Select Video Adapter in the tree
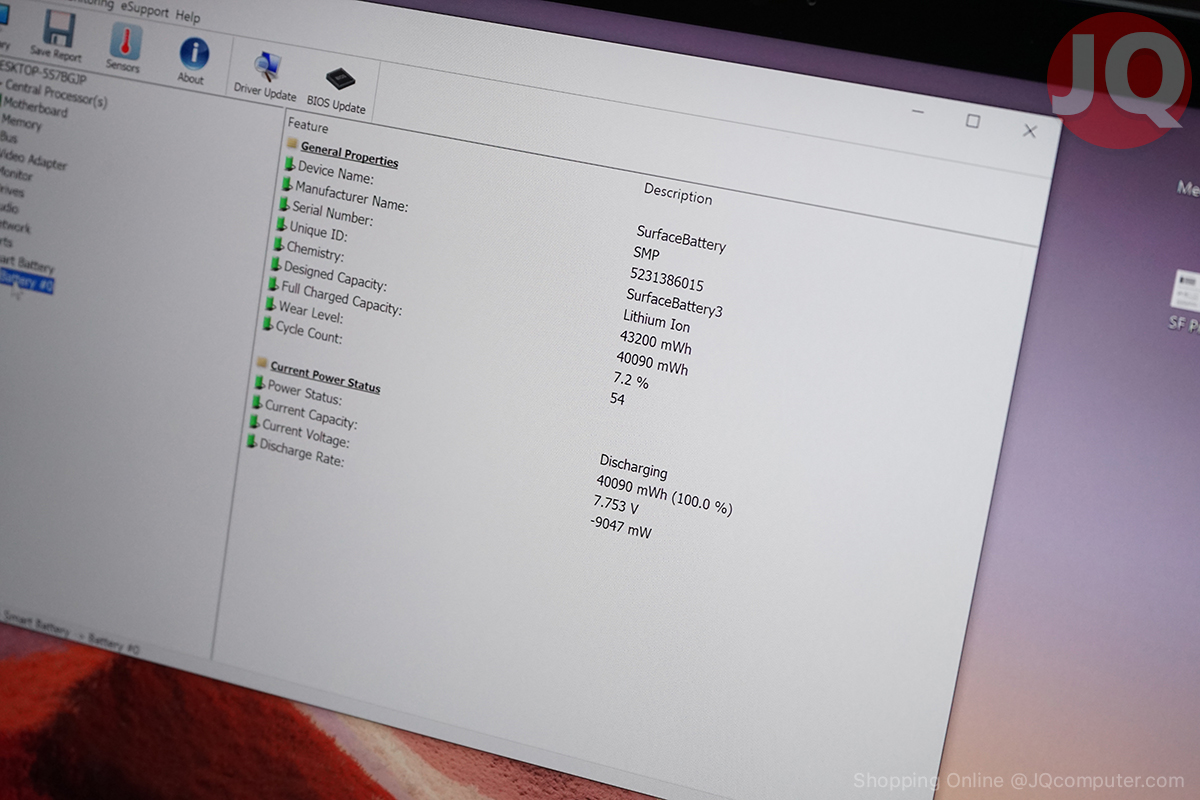The height and width of the screenshot is (800, 1200). coord(32,158)
